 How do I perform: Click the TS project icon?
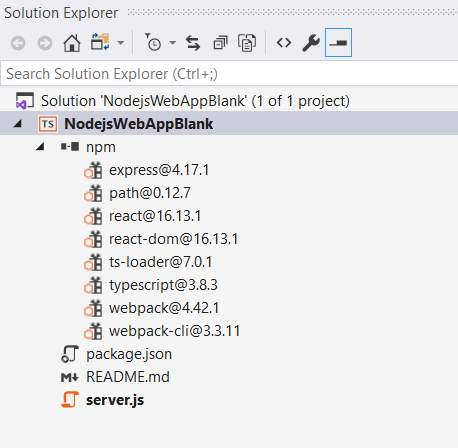click(48, 124)
